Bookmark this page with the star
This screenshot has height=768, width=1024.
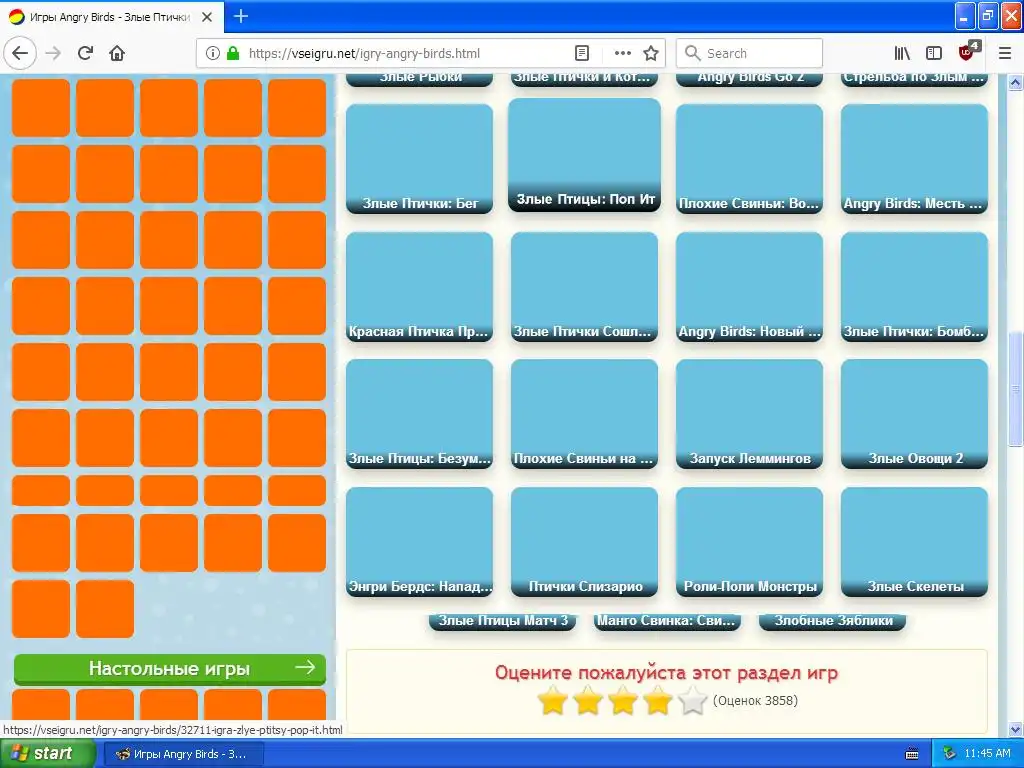(650, 54)
